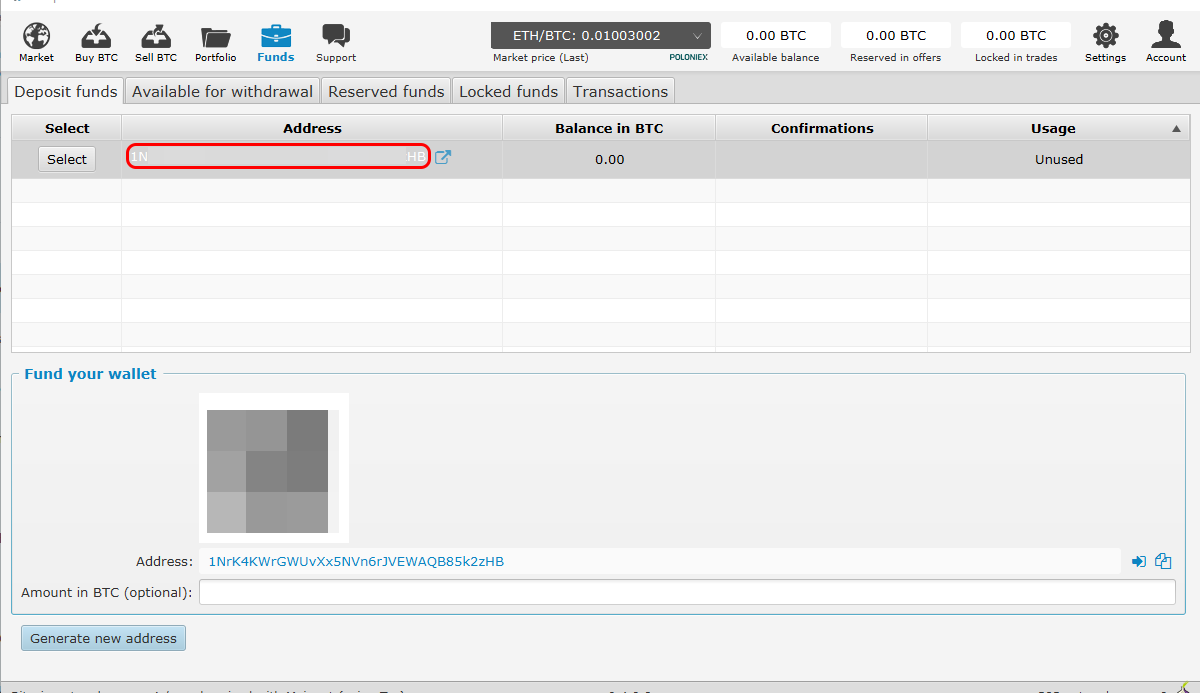Open the Portfolio section
Screen dimensions: 1200x693
click(216, 43)
